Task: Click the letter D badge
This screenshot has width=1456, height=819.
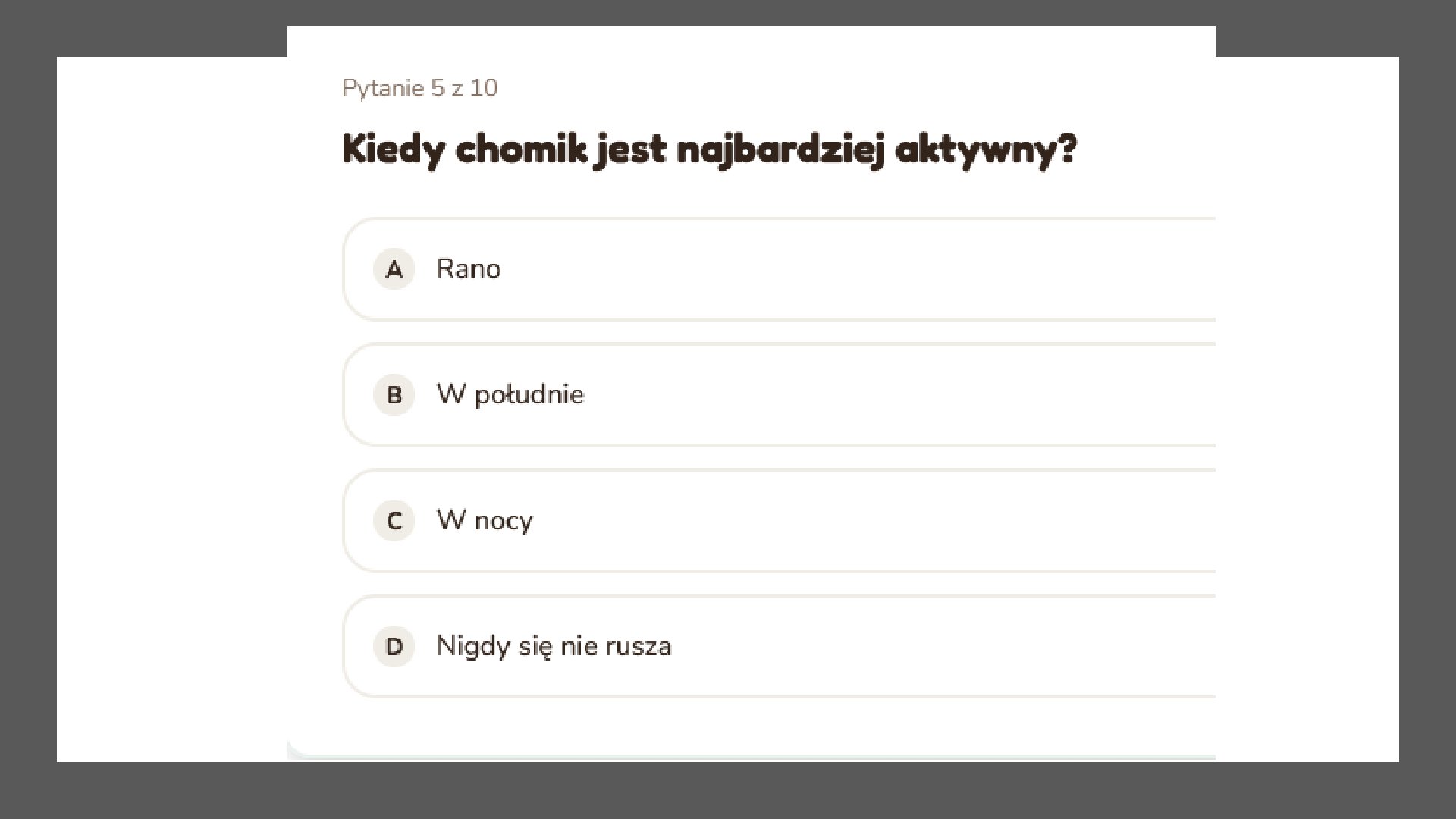Action: (394, 647)
